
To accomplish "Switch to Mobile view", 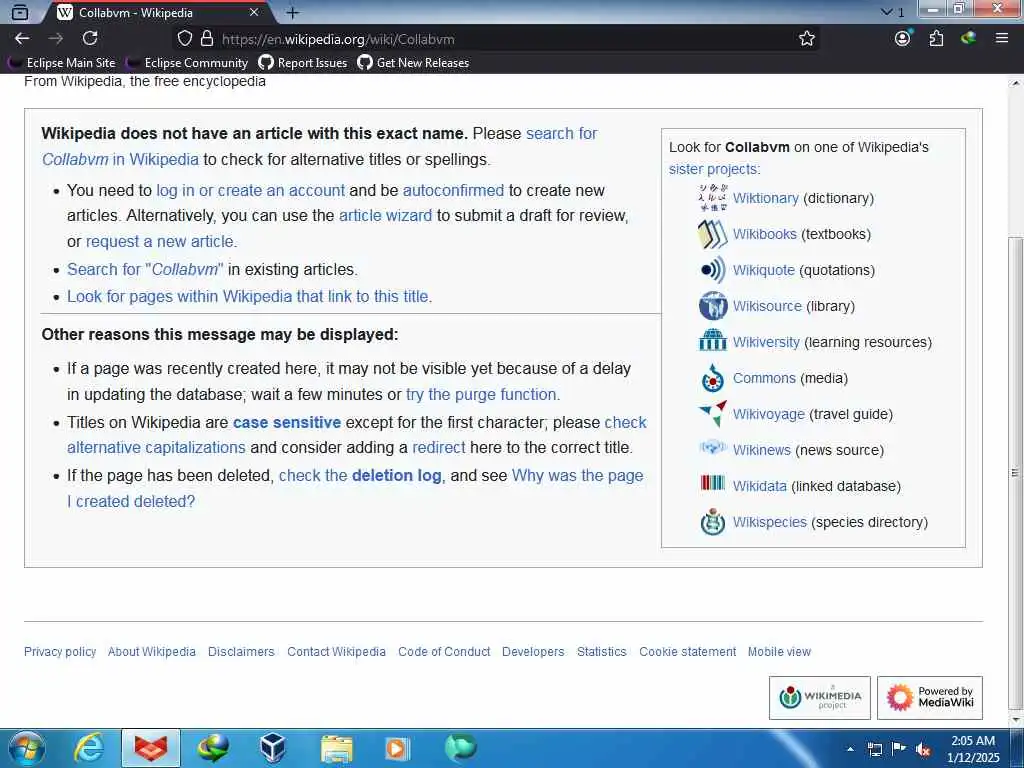I will pyautogui.click(x=779, y=652).
